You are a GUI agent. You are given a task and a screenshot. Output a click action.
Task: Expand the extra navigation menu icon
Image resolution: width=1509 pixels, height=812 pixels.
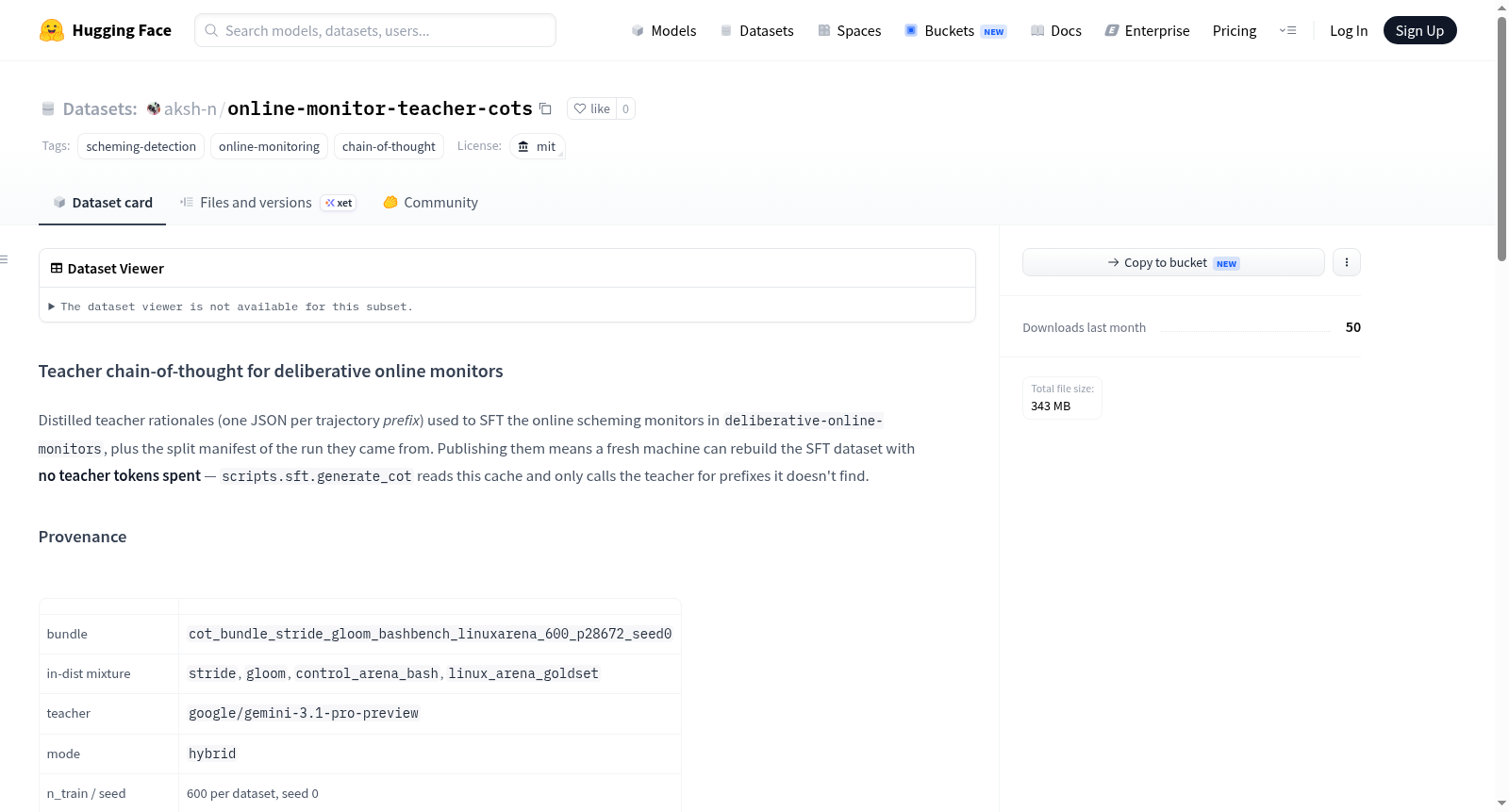coord(1287,30)
